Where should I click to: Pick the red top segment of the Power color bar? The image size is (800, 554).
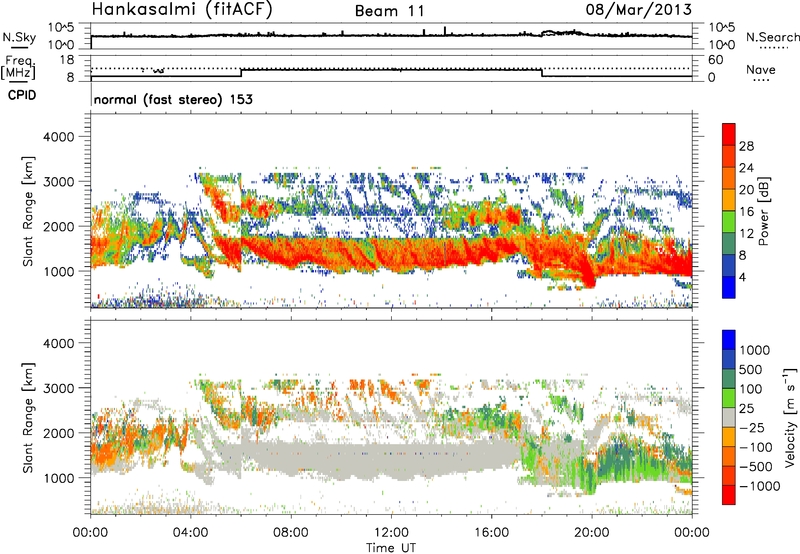[729, 134]
